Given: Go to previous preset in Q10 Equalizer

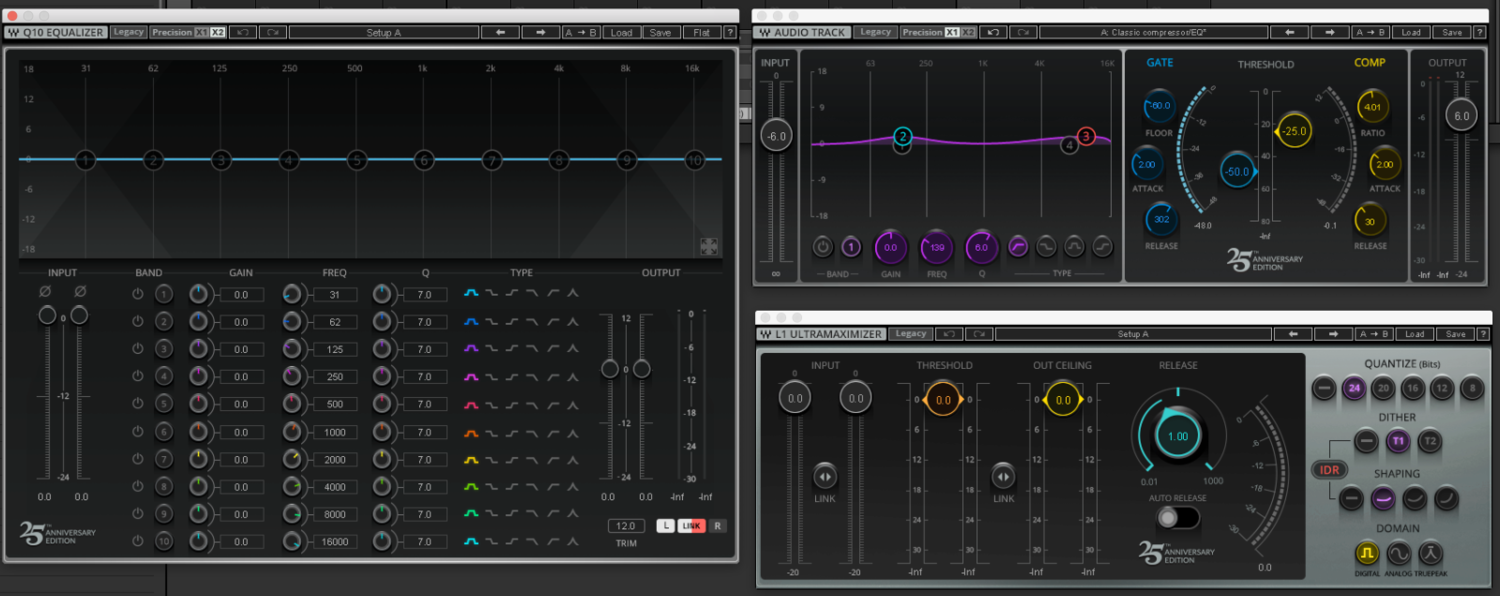Looking at the screenshot, I should tap(500, 32).
